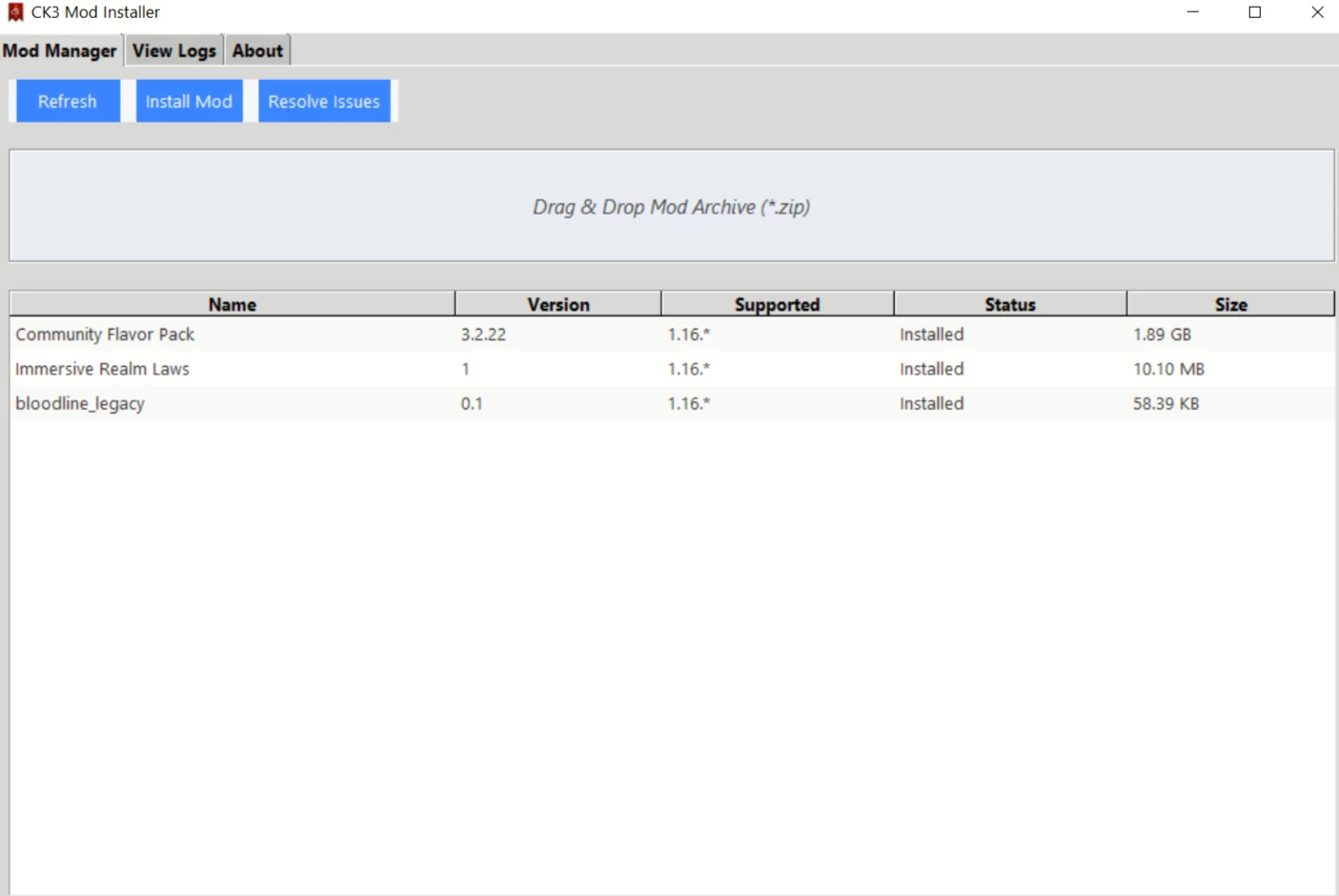
Task: Click Installed status of bloodline_legacy
Action: click(x=931, y=403)
